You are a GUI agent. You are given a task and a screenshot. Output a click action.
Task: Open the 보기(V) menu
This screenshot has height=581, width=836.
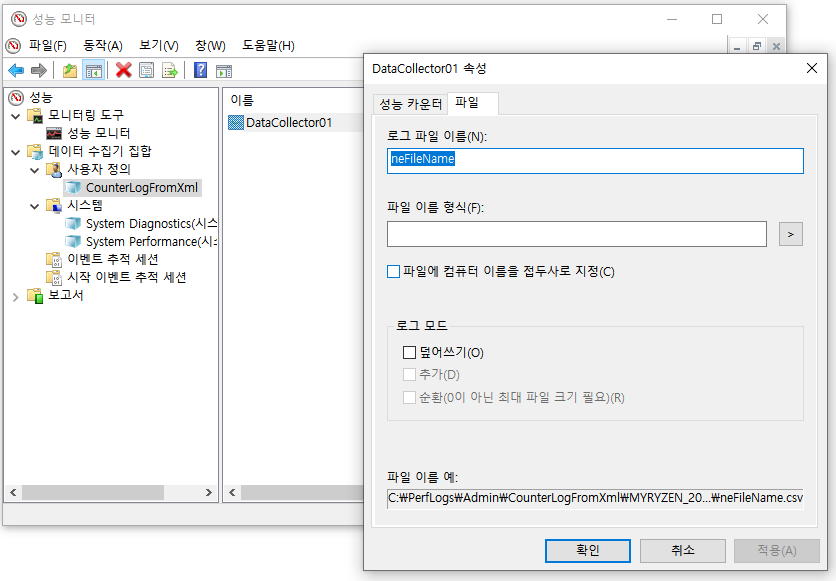tap(159, 46)
